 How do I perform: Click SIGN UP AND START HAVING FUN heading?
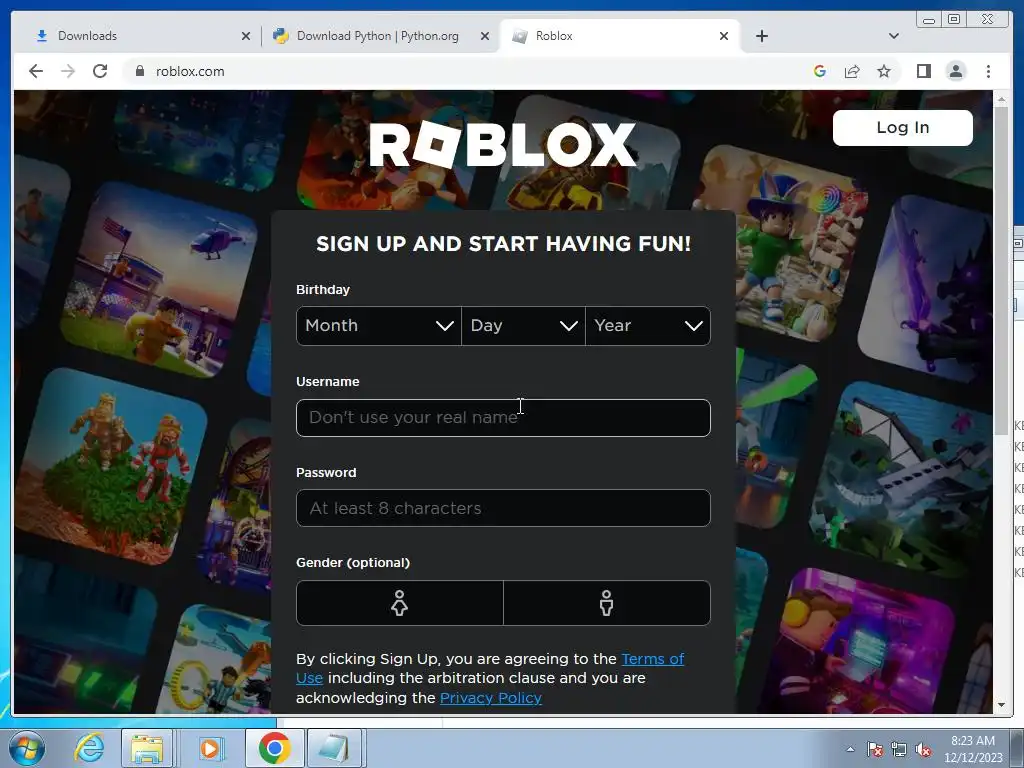click(x=503, y=244)
